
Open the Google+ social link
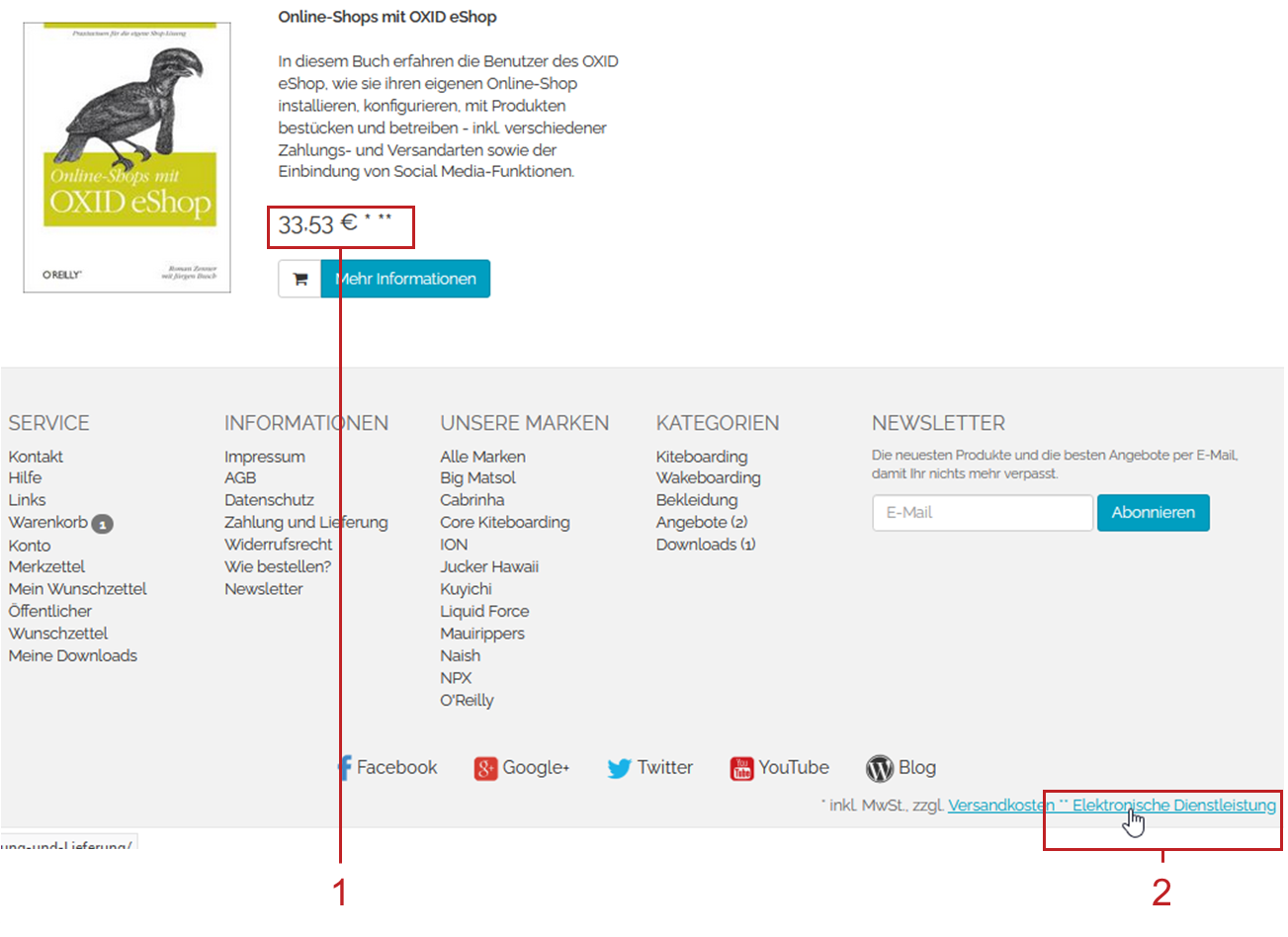point(522,768)
